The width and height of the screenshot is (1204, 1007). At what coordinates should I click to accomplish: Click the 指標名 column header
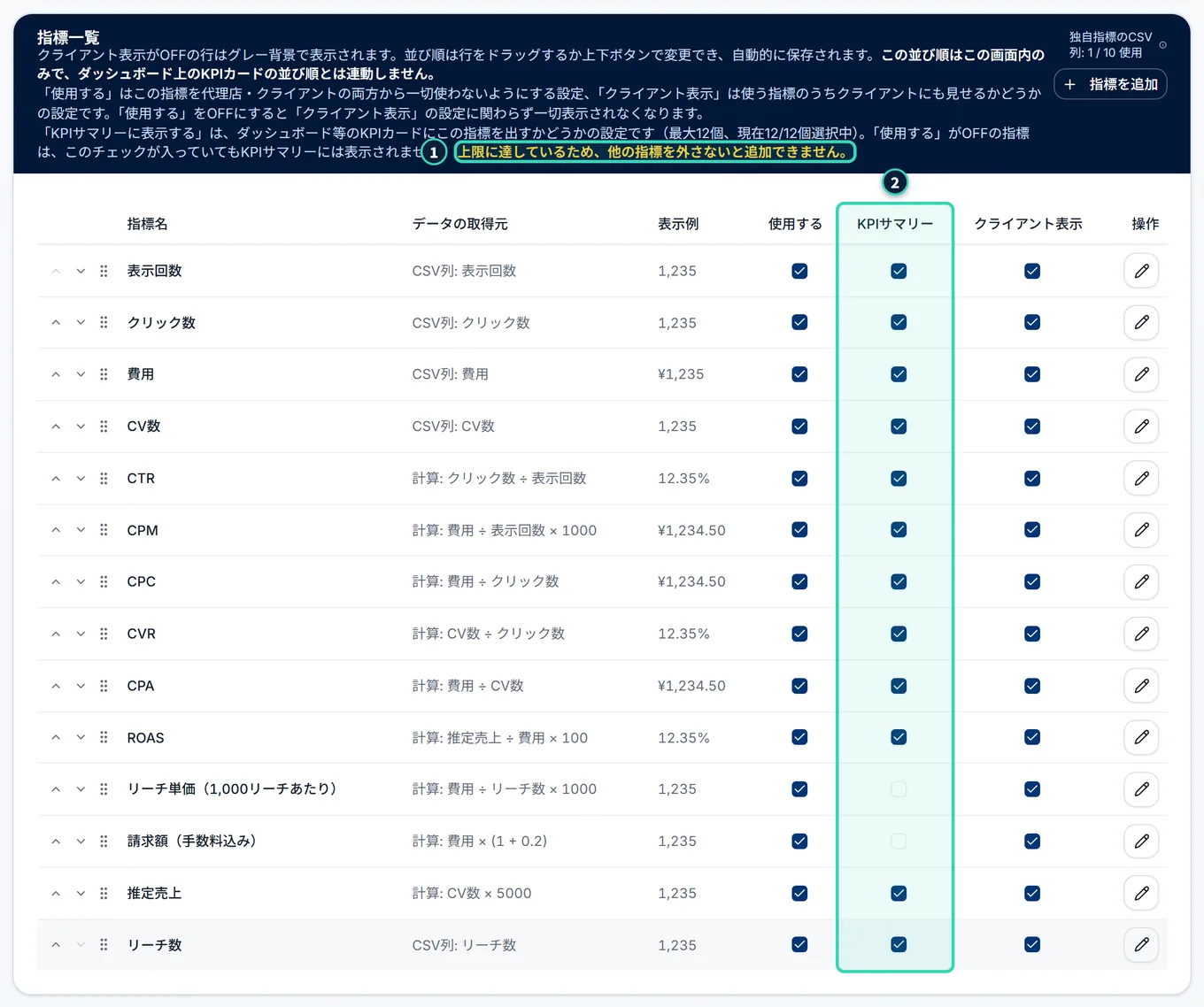pos(147,224)
